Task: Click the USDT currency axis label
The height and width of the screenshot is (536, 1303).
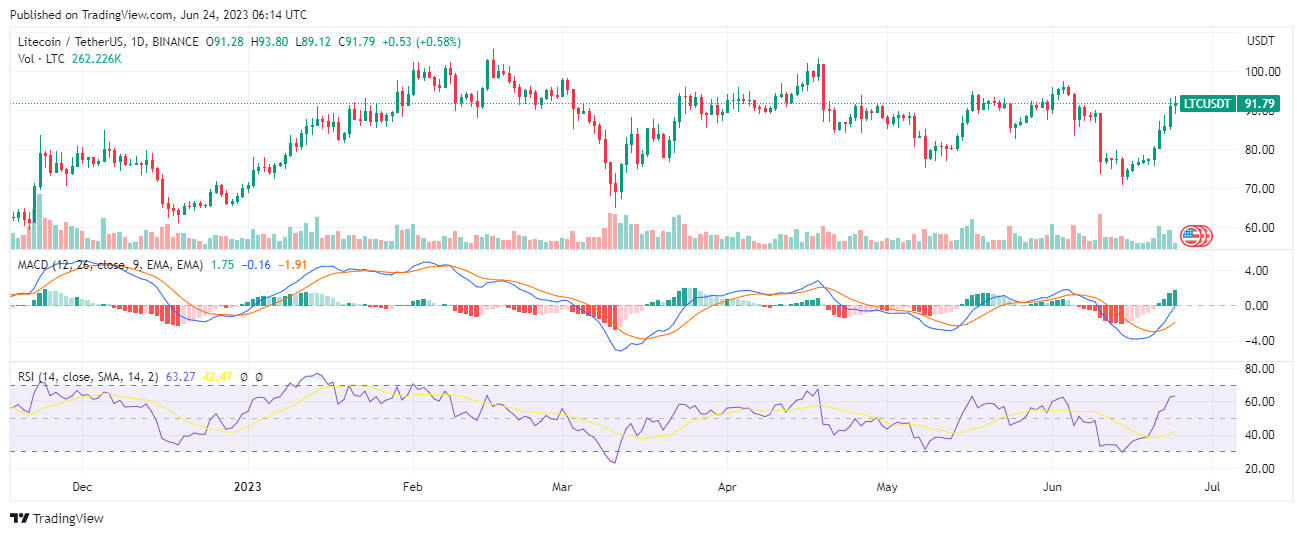Action: click(1258, 41)
